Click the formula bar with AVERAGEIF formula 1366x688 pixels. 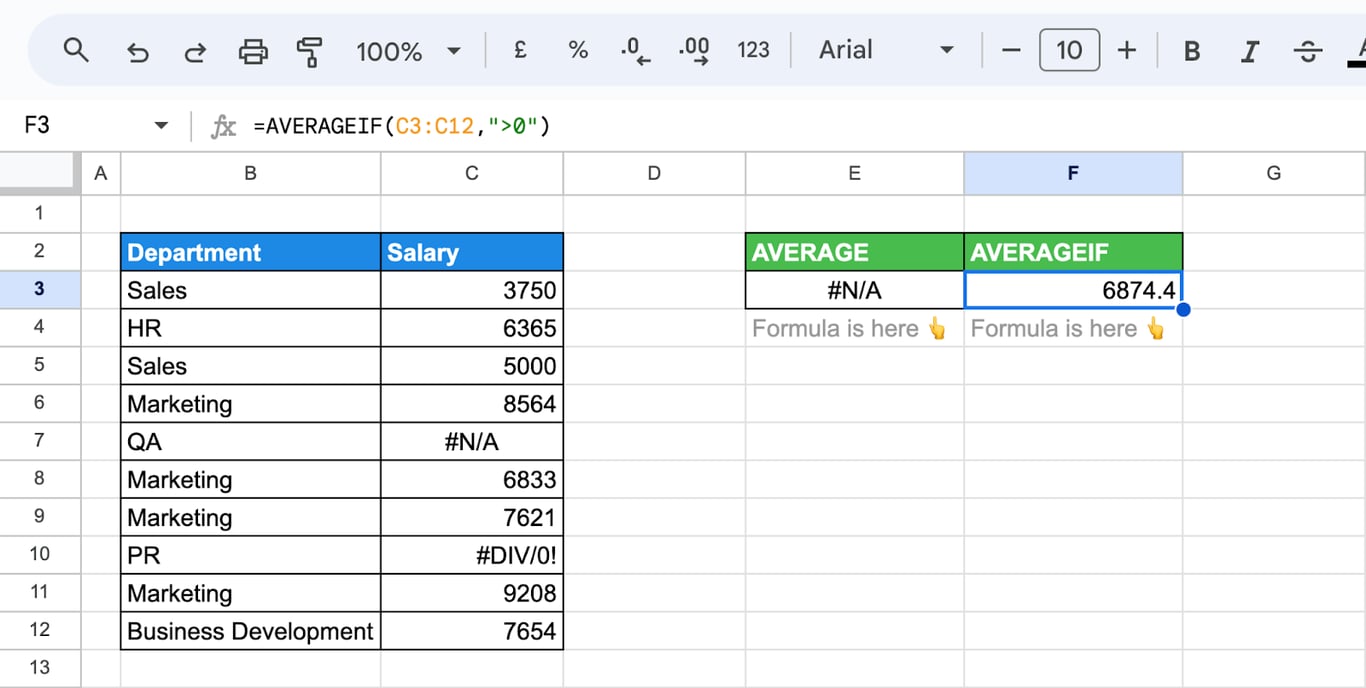click(x=805, y=126)
